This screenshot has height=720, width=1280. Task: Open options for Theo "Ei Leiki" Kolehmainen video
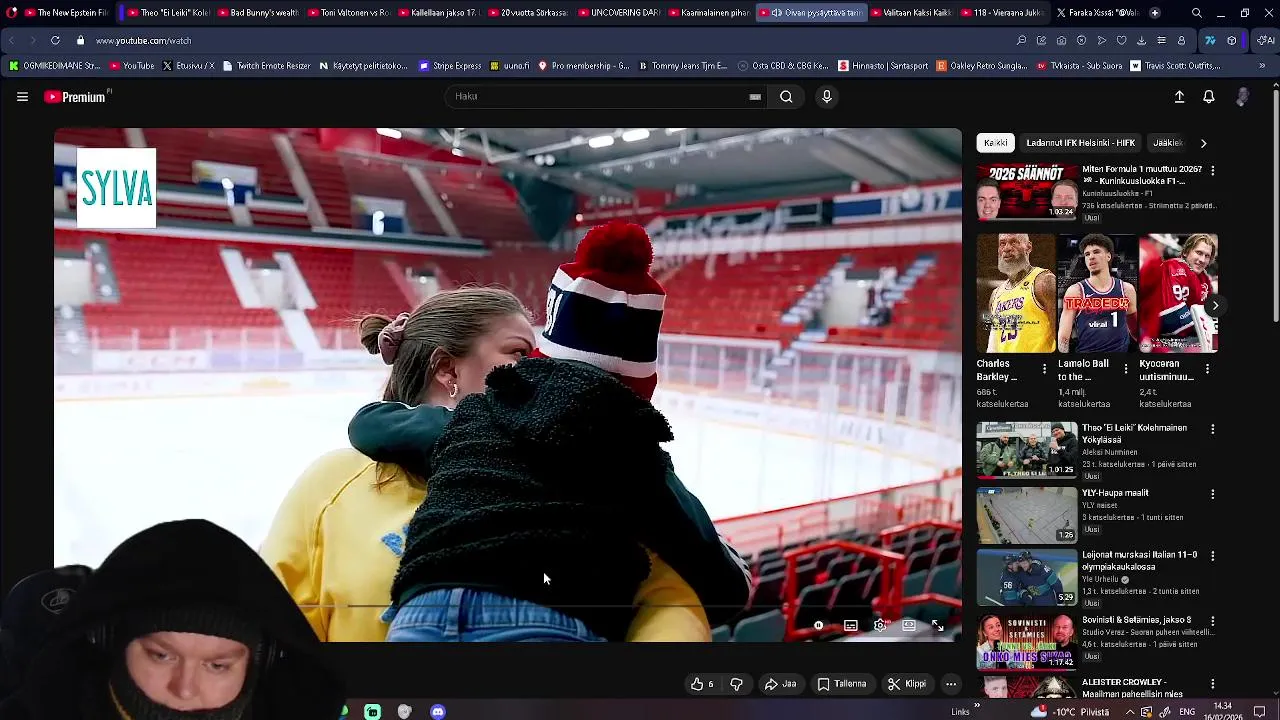[x=1213, y=429]
